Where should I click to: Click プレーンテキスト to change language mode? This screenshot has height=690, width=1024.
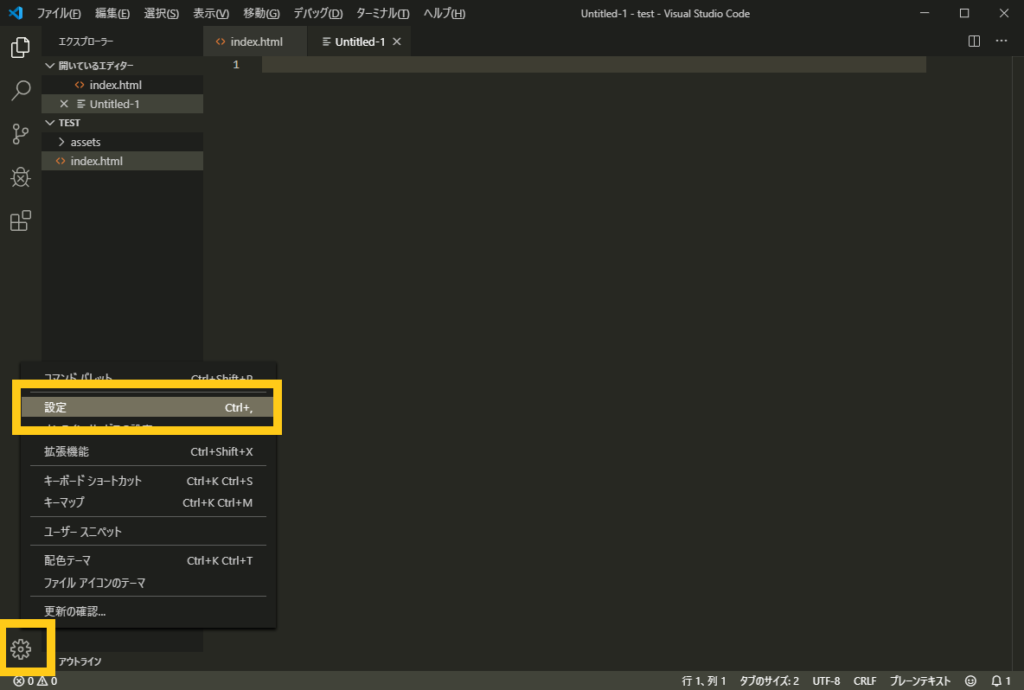(922, 680)
